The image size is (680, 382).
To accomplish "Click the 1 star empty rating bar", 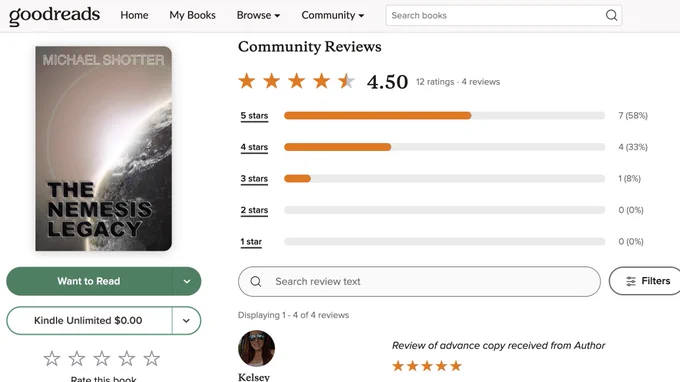I will [x=445, y=242].
